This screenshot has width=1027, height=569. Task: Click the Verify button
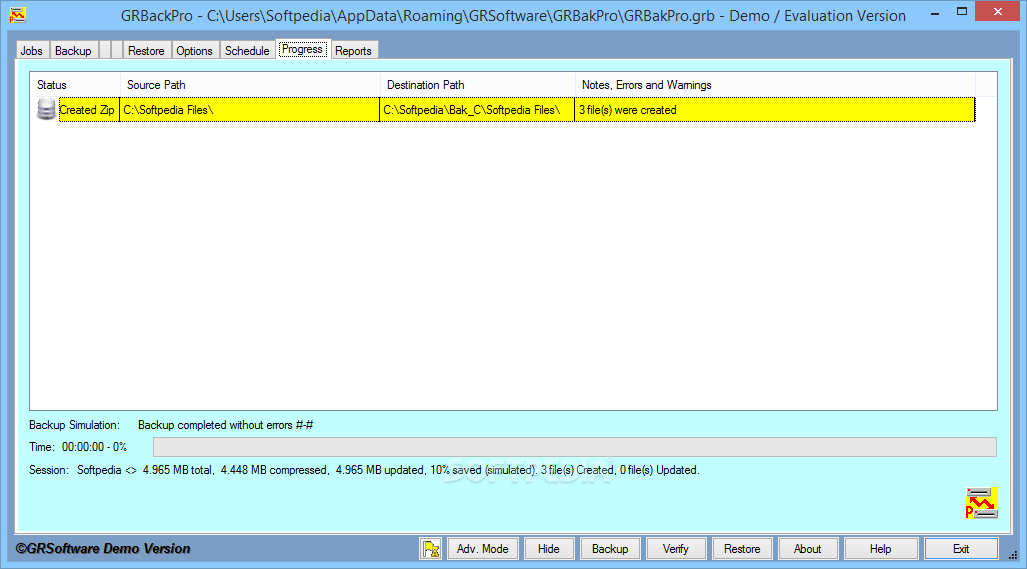(x=676, y=549)
